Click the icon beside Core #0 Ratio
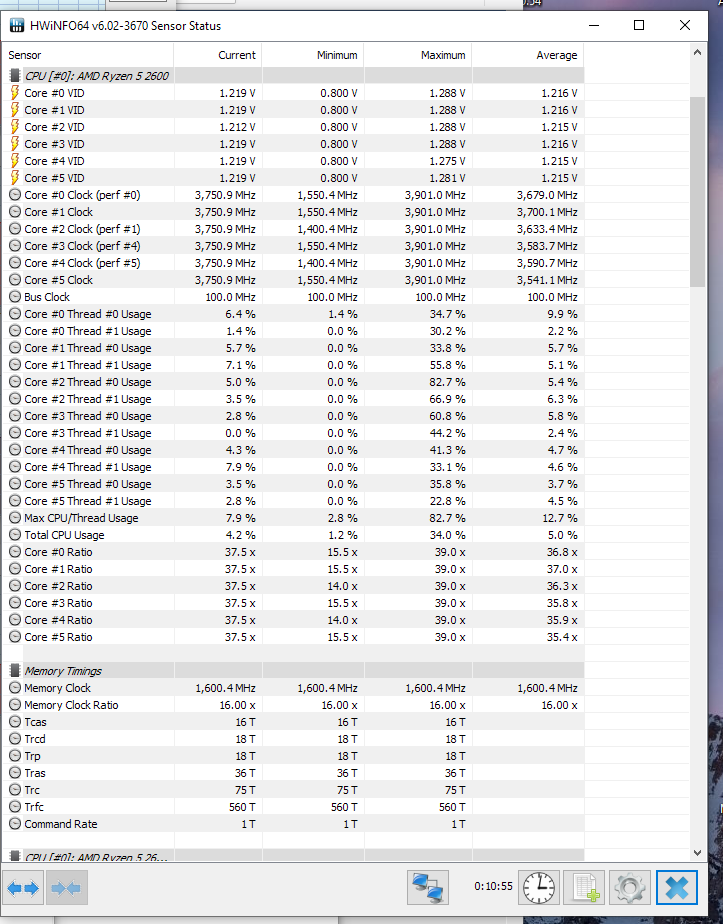Screen dimensions: 723x924 pyautogui.click(x=15, y=552)
